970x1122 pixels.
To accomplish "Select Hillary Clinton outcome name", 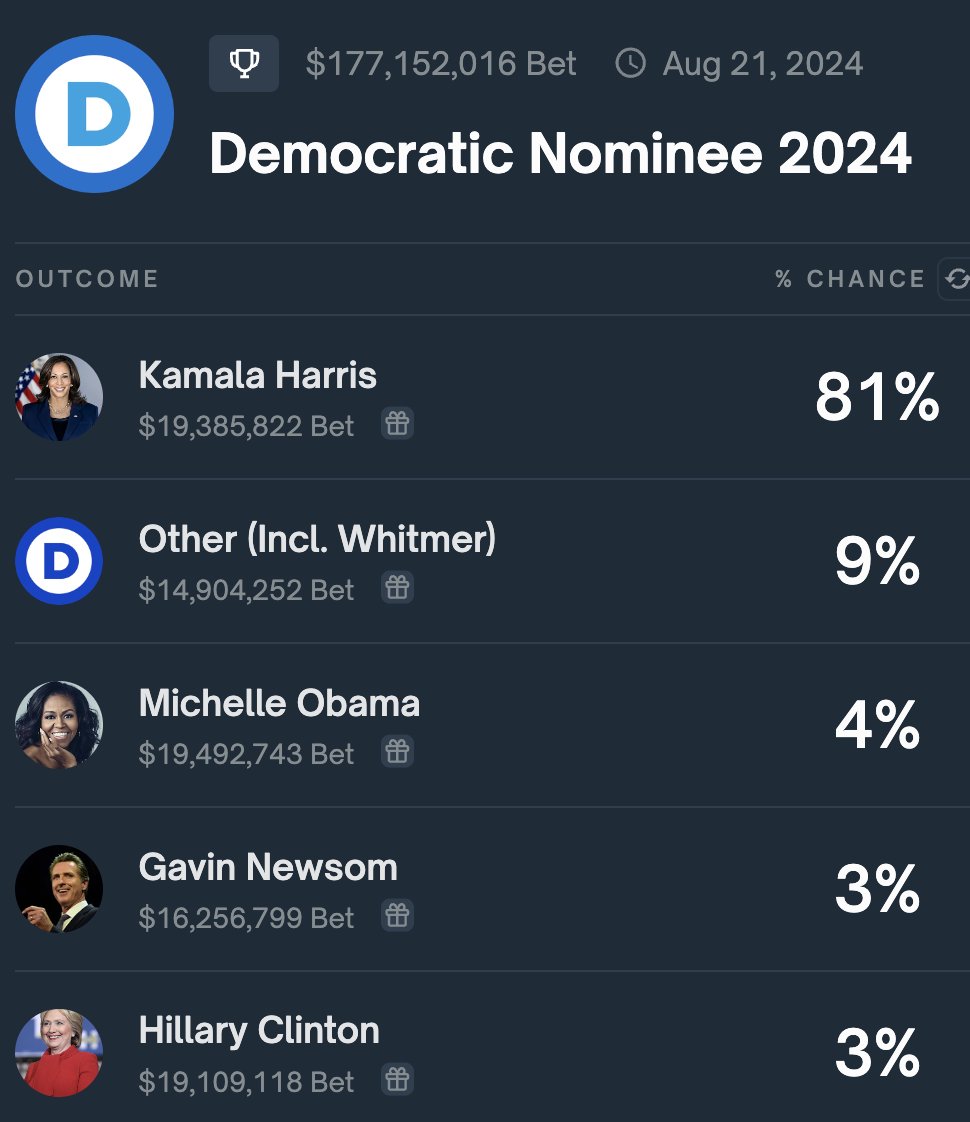I will tap(259, 1031).
